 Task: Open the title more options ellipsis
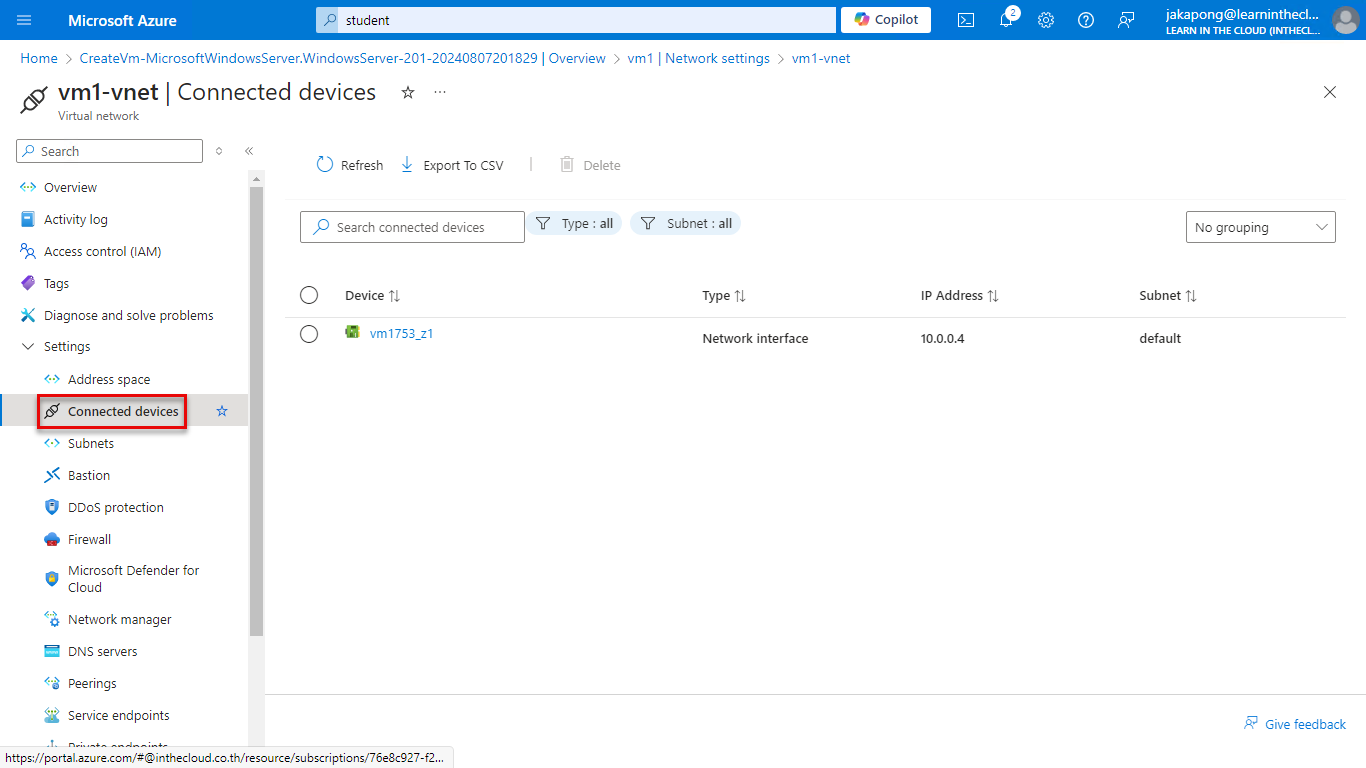click(440, 92)
